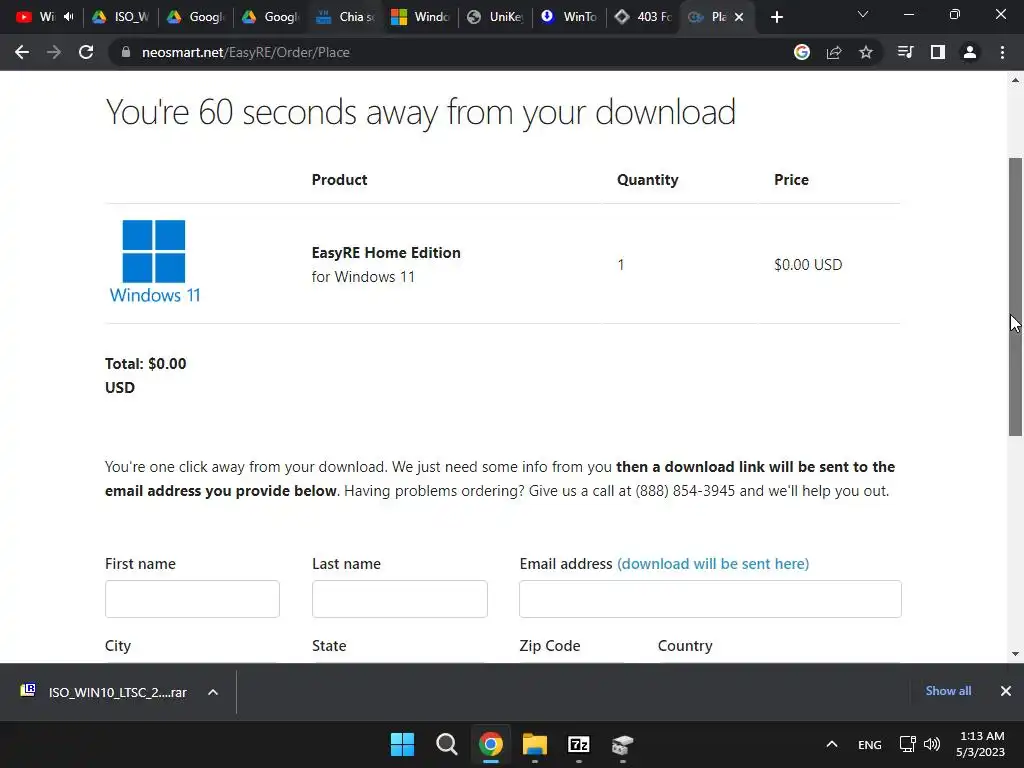1024x768 pixels.
Task: Click the scrollbar down arrow
Action: pos(1015,654)
